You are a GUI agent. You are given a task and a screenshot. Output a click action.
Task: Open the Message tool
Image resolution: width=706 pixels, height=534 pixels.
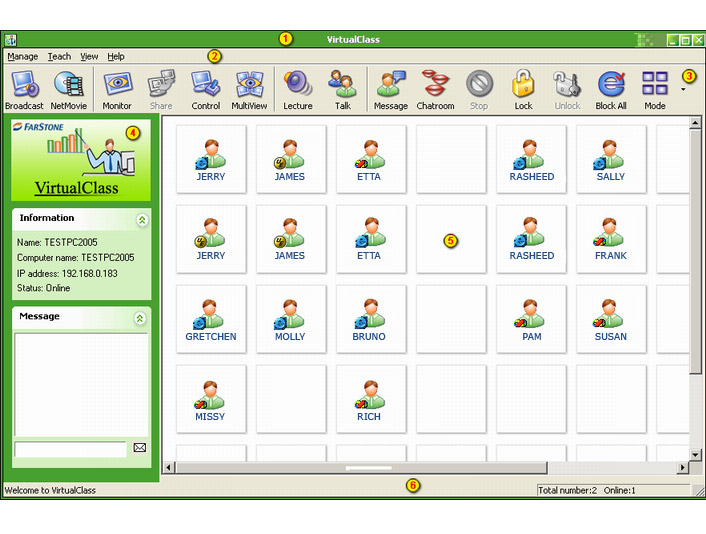point(391,90)
